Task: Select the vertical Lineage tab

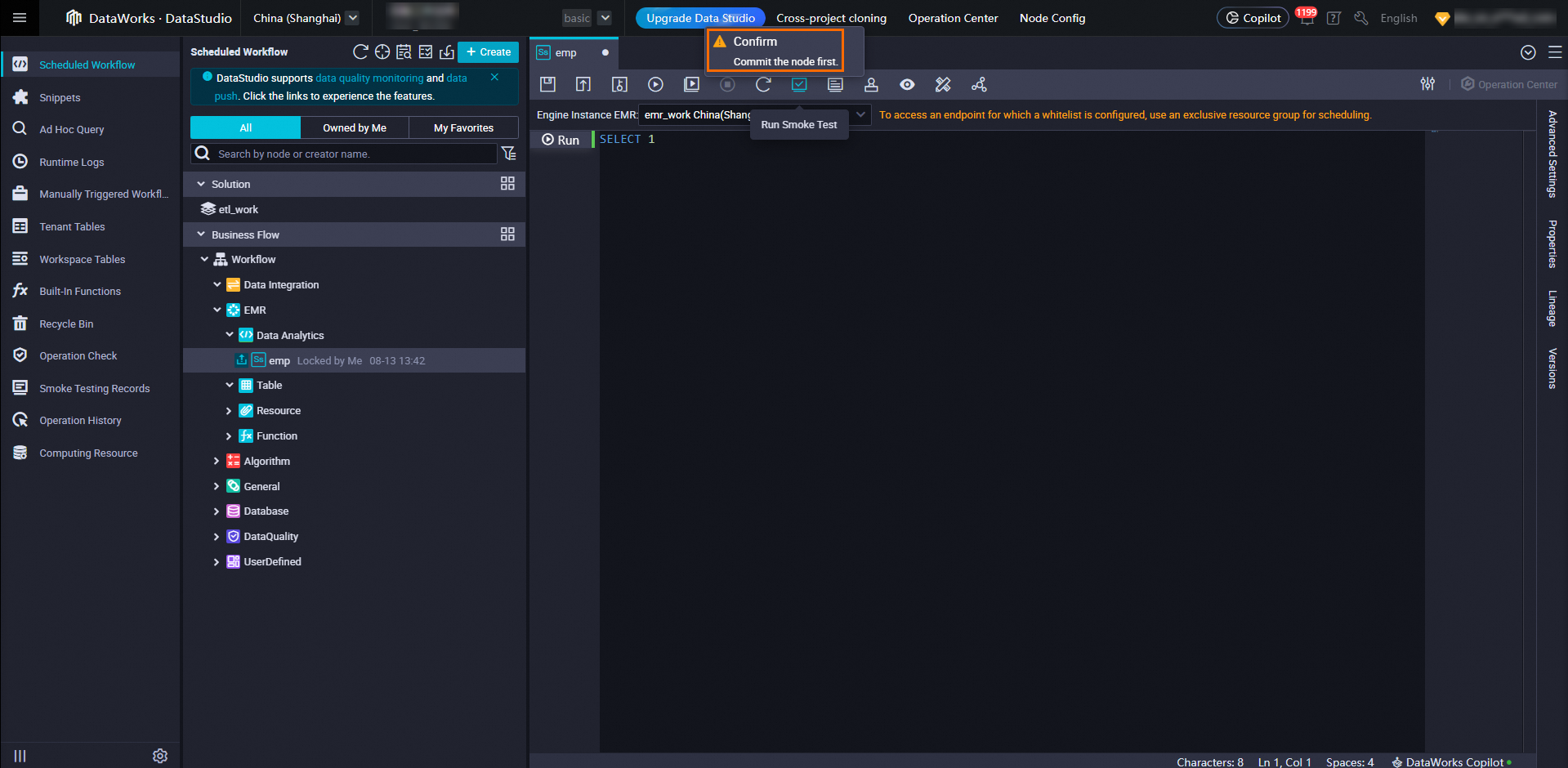Action: click(x=1552, y=308)
